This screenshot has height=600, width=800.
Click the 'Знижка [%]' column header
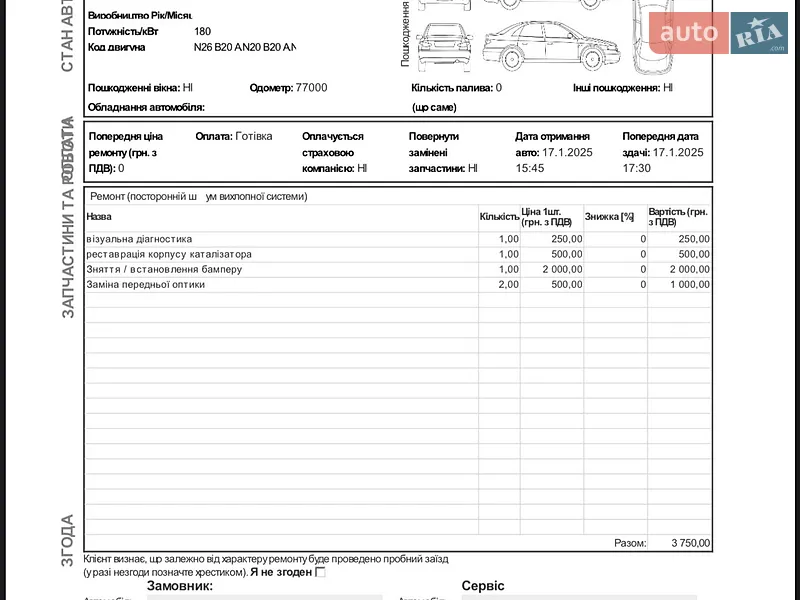609,217
